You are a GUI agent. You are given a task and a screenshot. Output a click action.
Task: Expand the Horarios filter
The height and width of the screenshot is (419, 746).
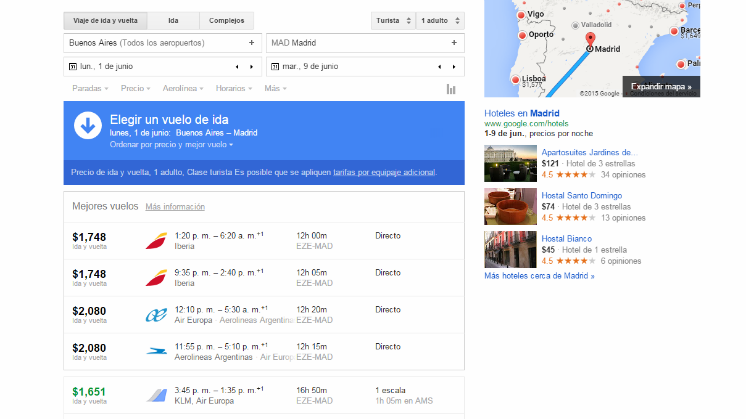(x=234, y=88)
